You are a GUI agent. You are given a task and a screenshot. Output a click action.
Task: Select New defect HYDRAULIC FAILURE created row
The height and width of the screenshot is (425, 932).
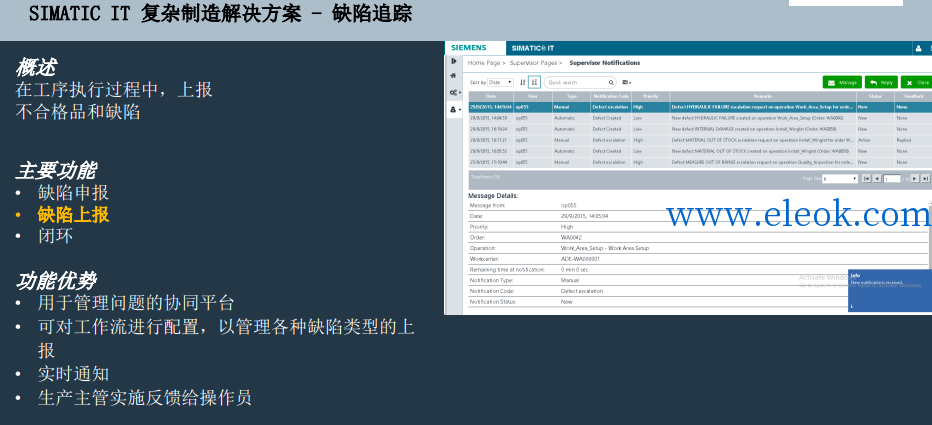[700, 118]
